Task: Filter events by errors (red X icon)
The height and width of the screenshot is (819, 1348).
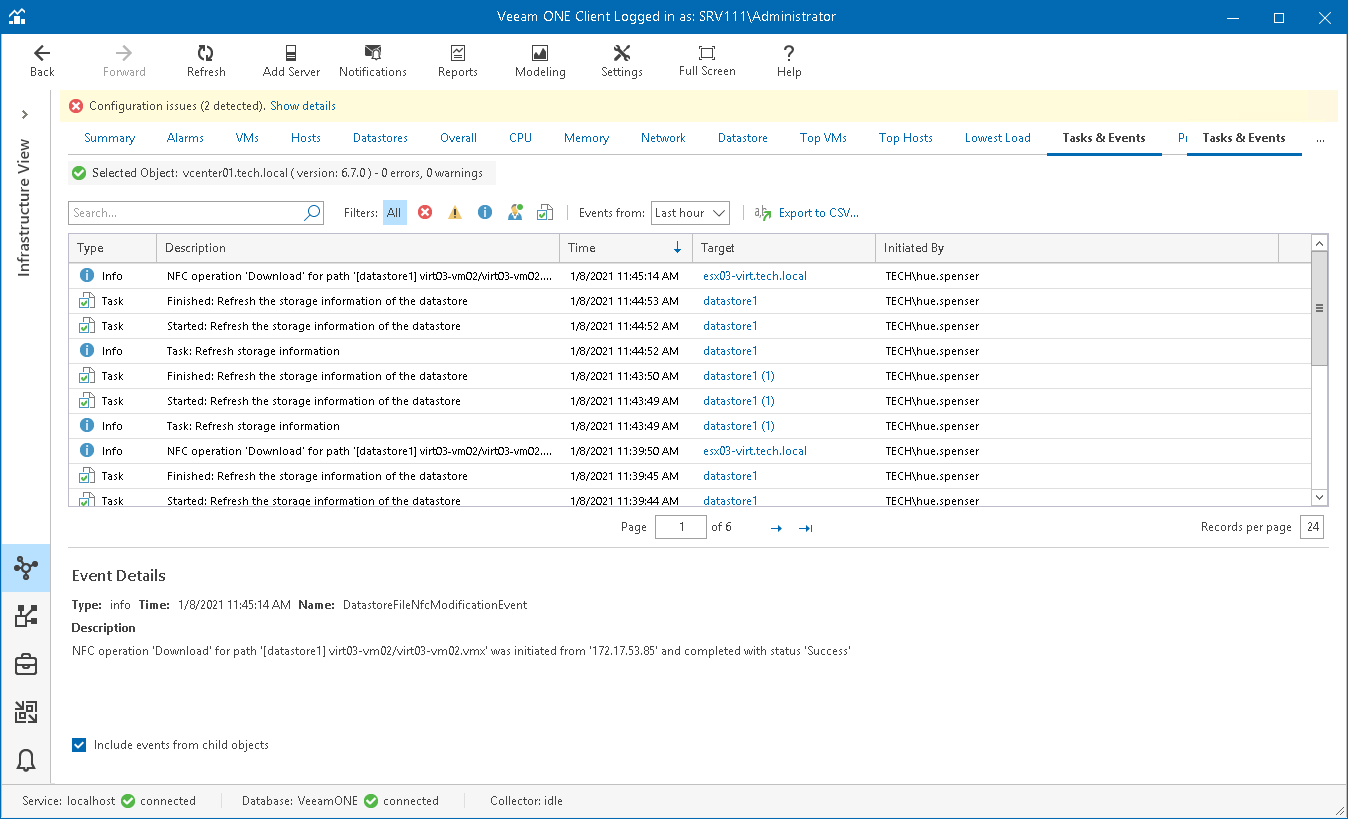Action: [x=425, y=213]
